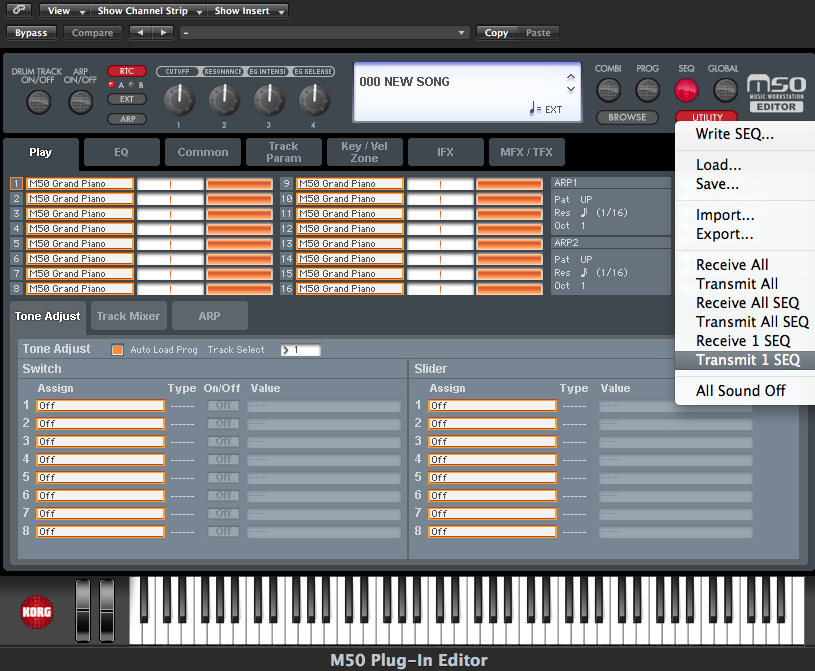Open ARP sub-tab
This screenshot has height=671, width=815.
point(209,316)
